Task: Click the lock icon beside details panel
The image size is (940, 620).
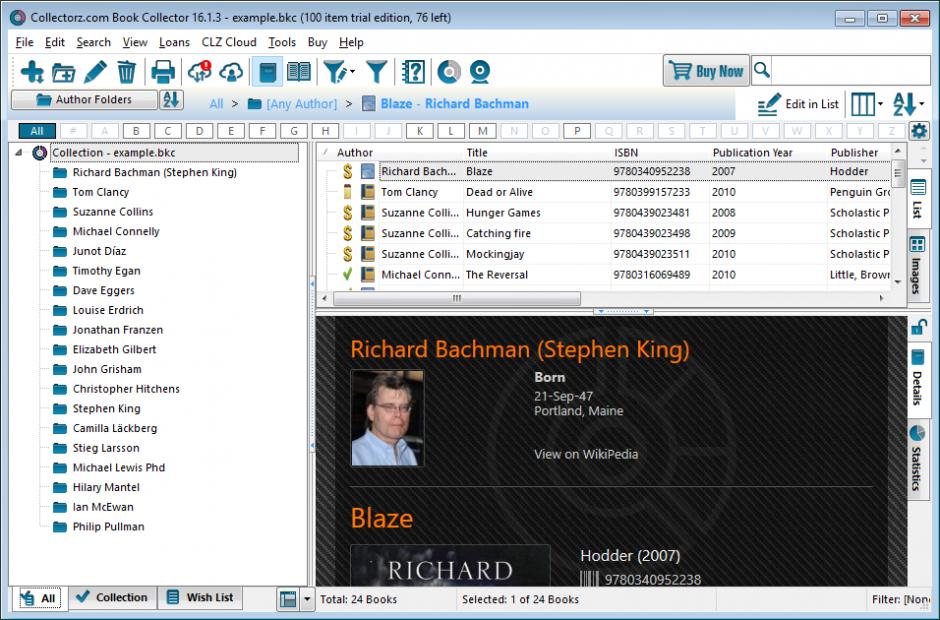Action: click(919, 327)
